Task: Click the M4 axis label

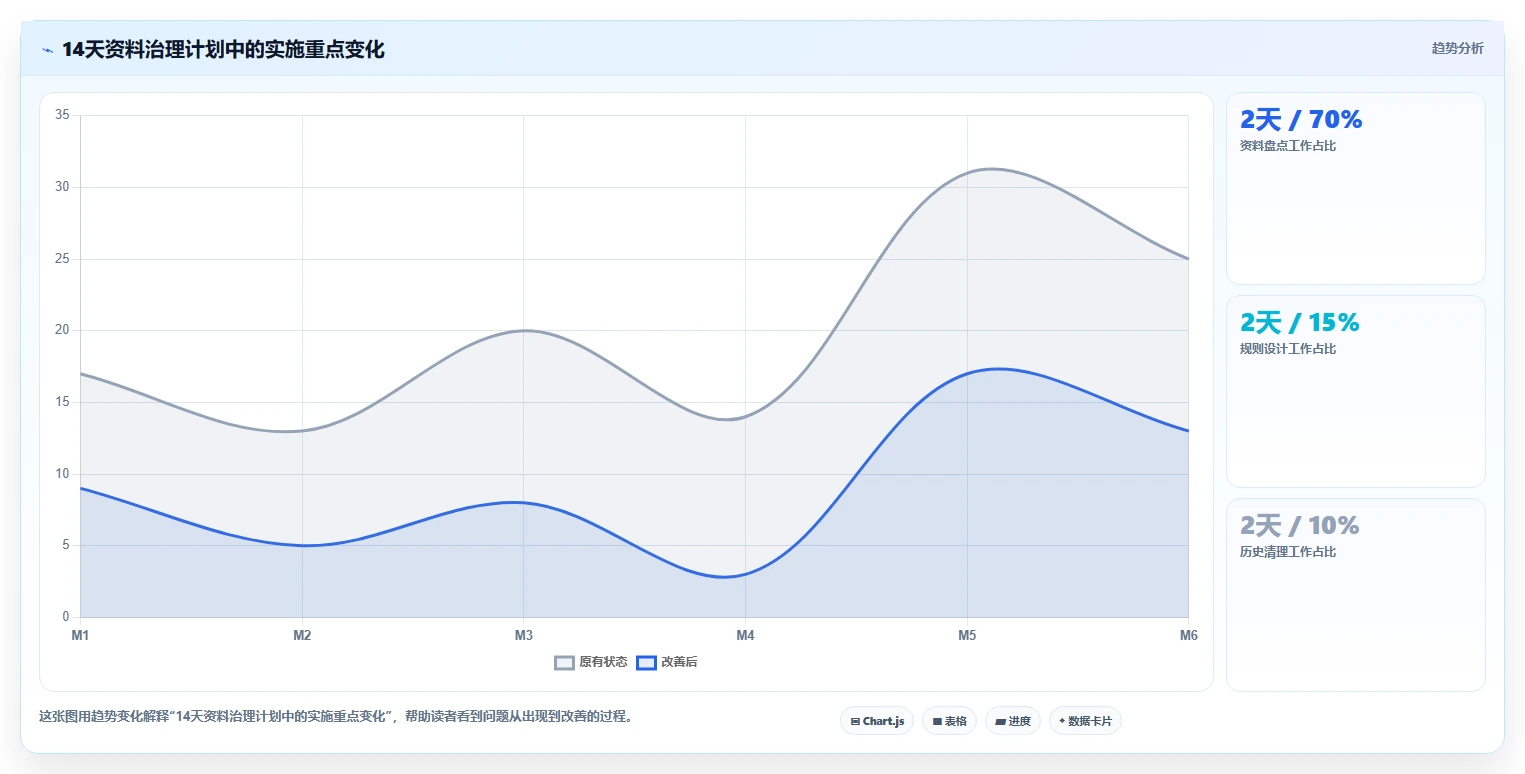Action: [745, 635]
